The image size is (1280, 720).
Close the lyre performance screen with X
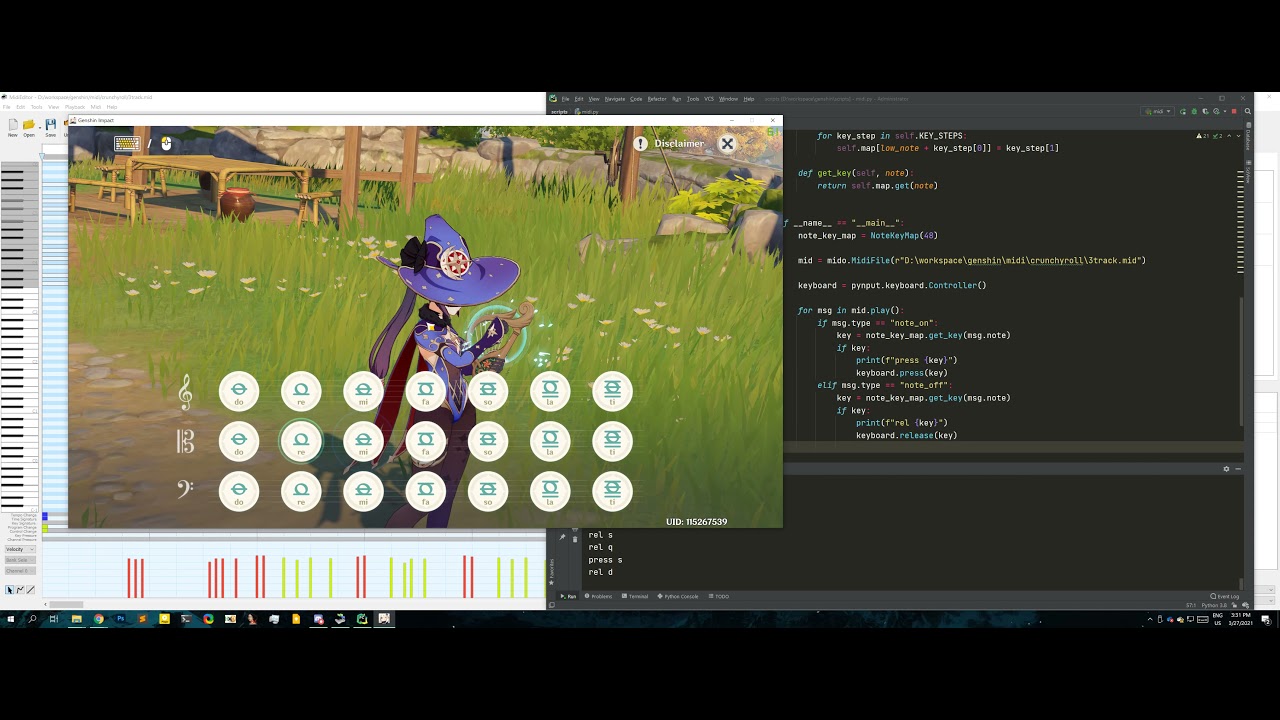pos(727,144)
